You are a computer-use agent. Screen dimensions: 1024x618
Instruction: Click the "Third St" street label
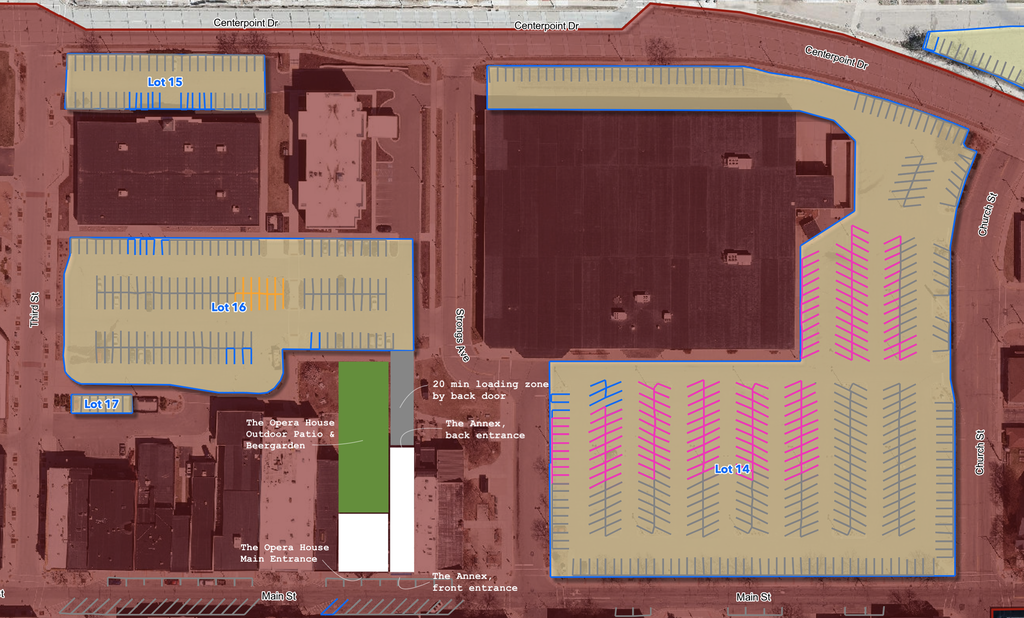coord(35,310)
